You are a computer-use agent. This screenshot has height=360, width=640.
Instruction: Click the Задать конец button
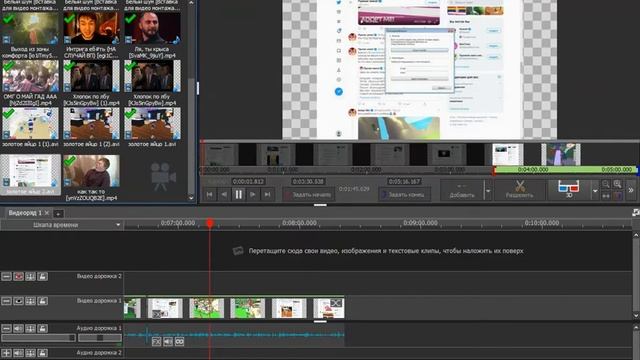coord(404,195)
